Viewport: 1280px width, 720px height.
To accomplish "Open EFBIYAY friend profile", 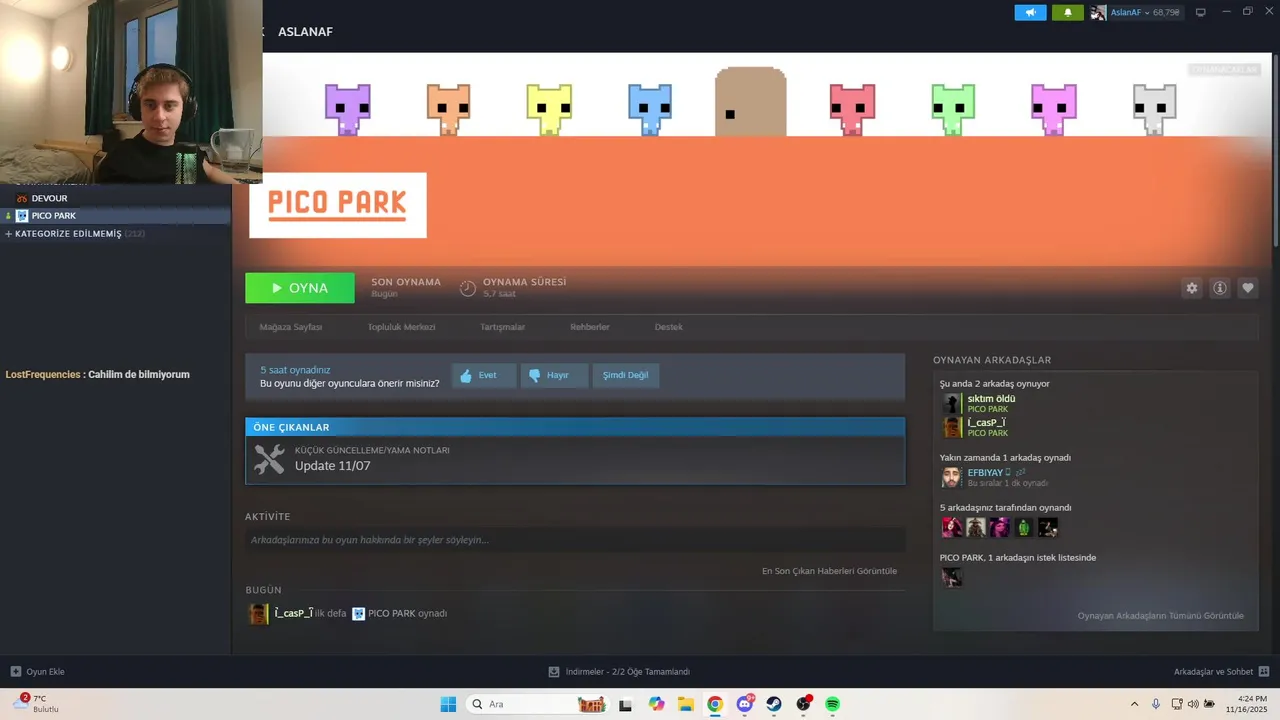I will click(985, 472).
